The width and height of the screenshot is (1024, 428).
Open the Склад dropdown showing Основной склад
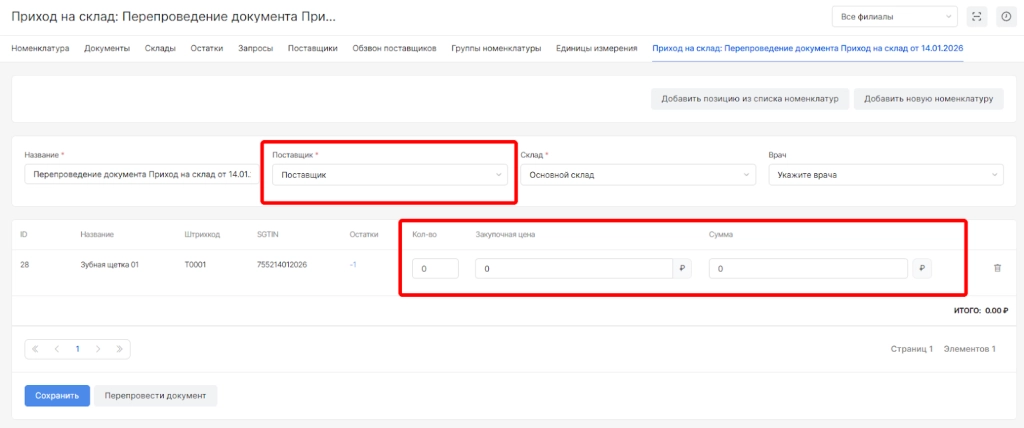tap(637, 175)
